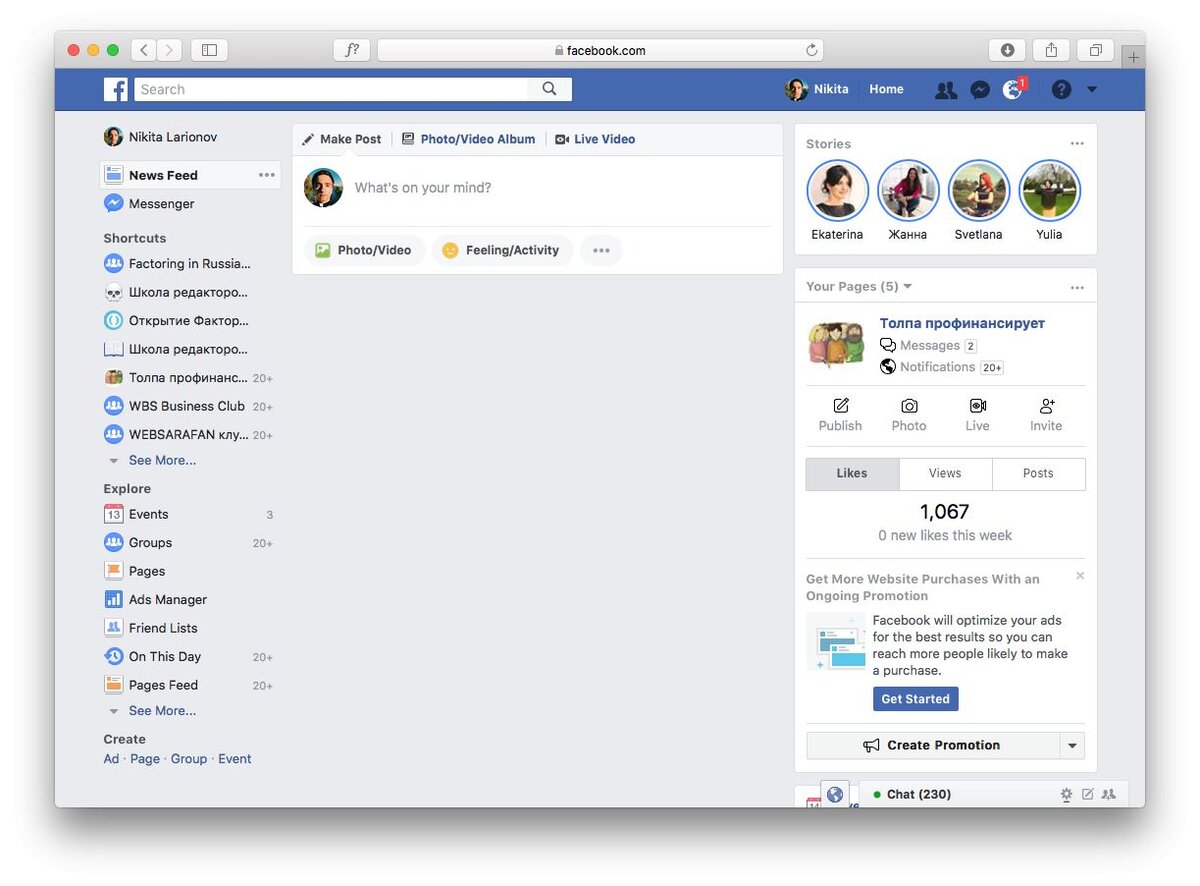Open chat settings gear icon
1200x886 pixels.
click(x=1066, y=794)
